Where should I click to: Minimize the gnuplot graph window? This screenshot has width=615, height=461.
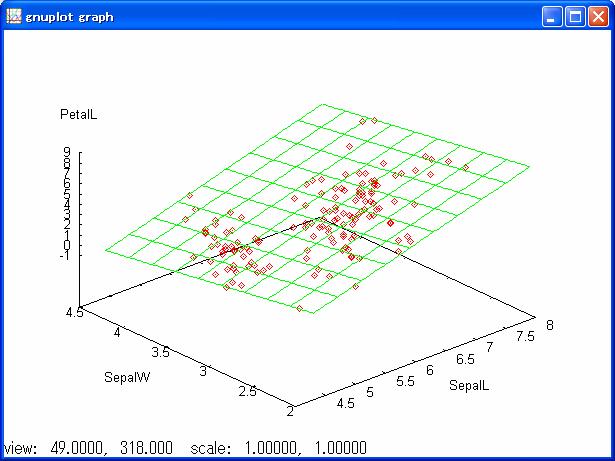click(x=553, y=16)
